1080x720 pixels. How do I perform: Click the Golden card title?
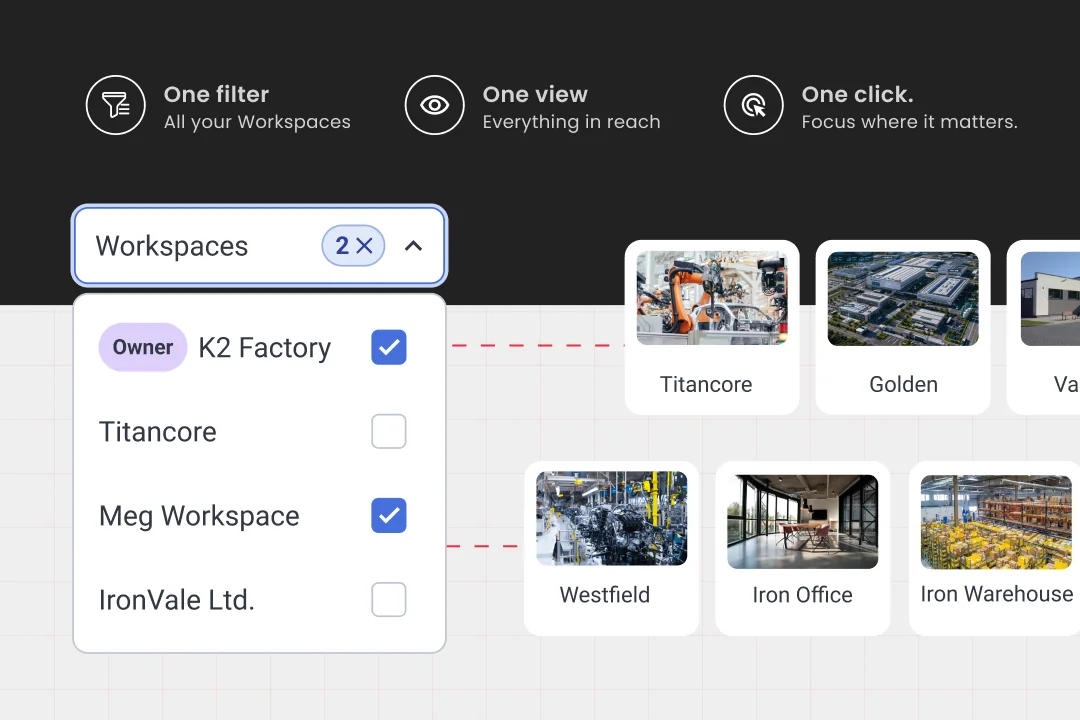(x=904, y=384)
